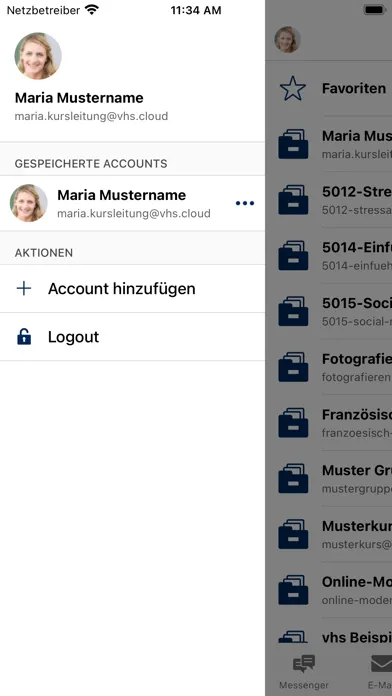
Task: Click folder icon of Fotografie… row
Action: (293, 367)
